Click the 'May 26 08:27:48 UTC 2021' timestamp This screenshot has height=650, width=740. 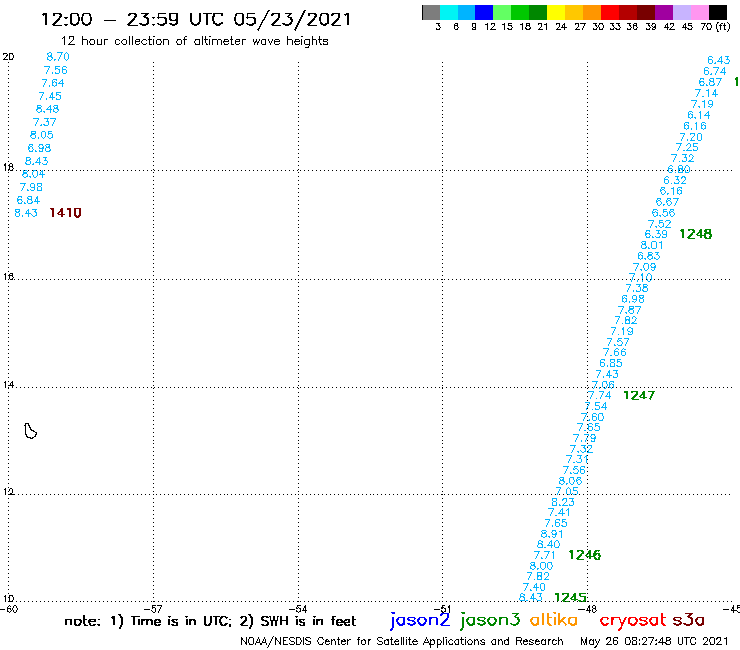tap(654, 641)
